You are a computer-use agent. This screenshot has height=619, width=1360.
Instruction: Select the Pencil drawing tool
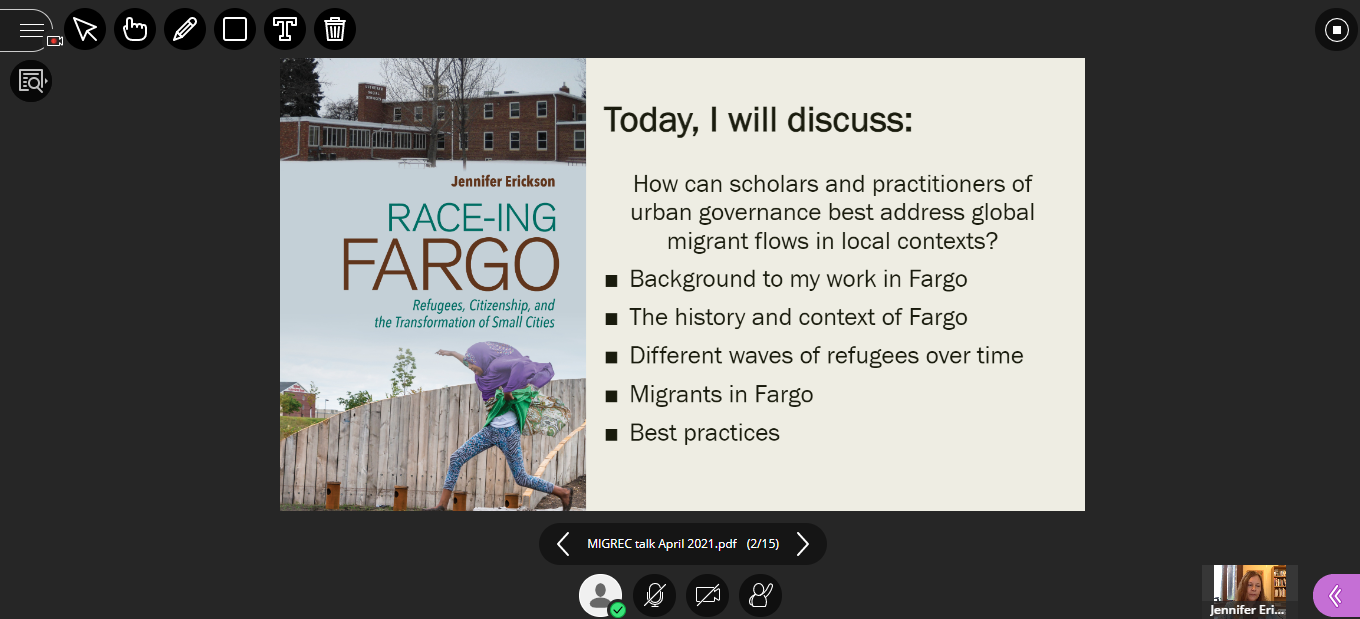(x=185, y=30)
